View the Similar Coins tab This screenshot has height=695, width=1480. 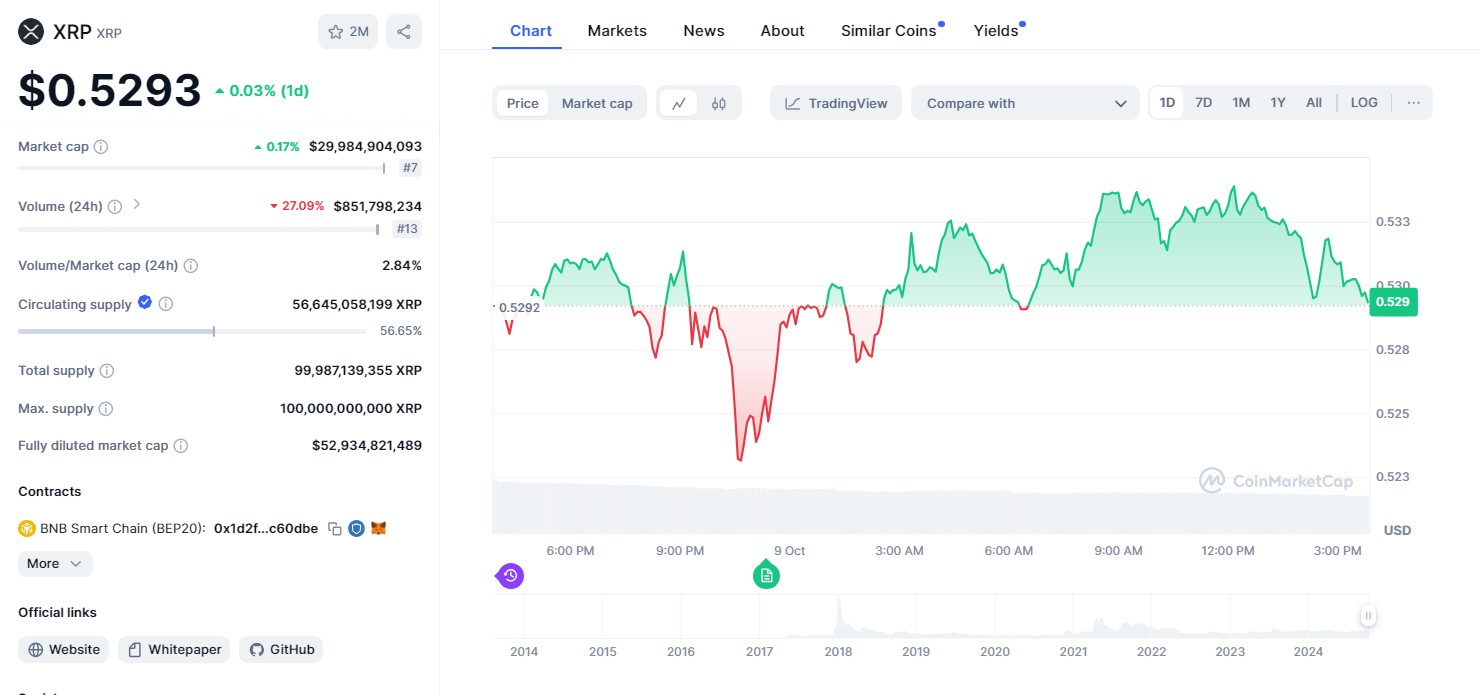(889, 31)
